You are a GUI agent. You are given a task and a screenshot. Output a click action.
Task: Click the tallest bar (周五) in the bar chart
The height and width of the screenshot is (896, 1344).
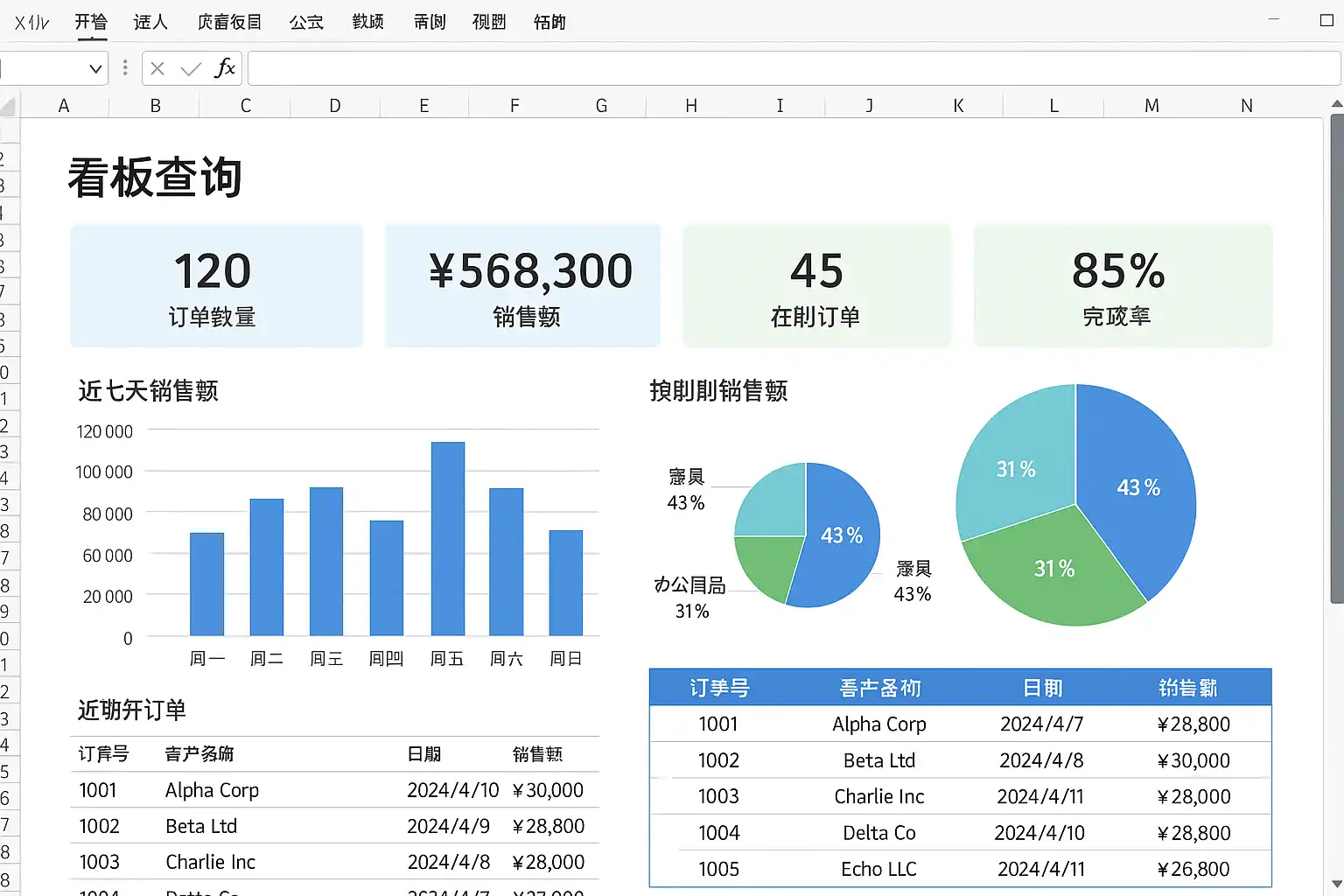click(x=447, y=538)
